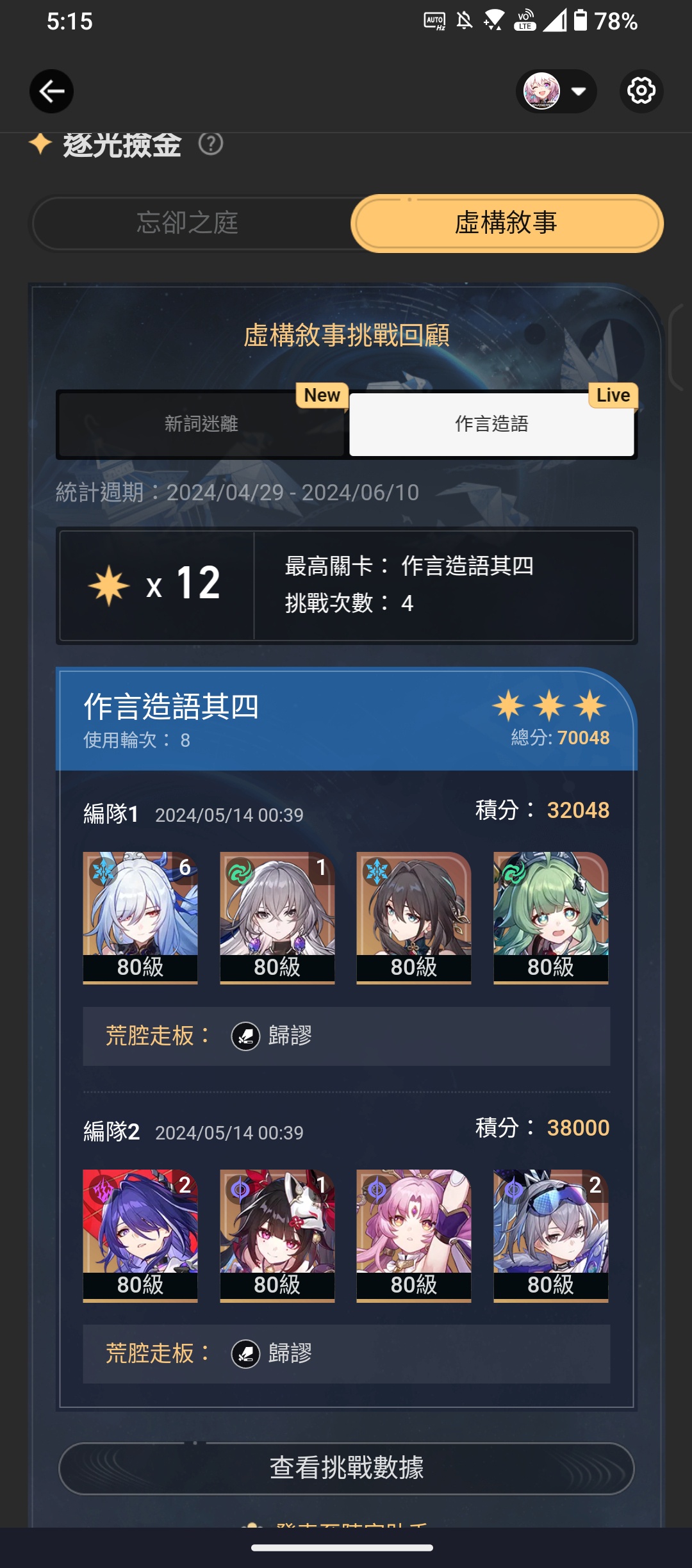Select the 作言造語 Live tab
Viewport: 692px width, 1568px height.
click(491, 423)
